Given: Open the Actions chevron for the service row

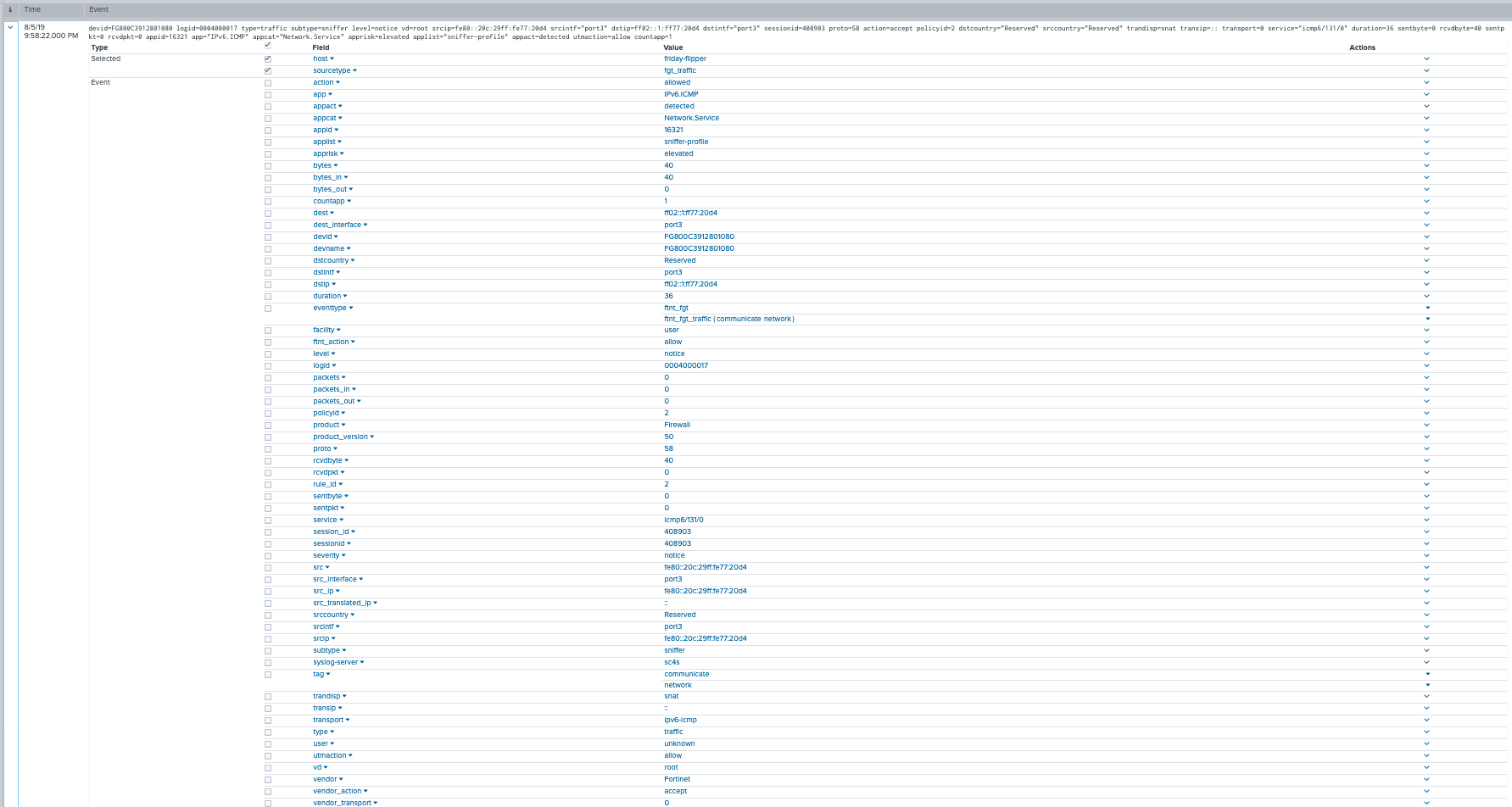Looking at the screenshot, I should pos(1426,520).
